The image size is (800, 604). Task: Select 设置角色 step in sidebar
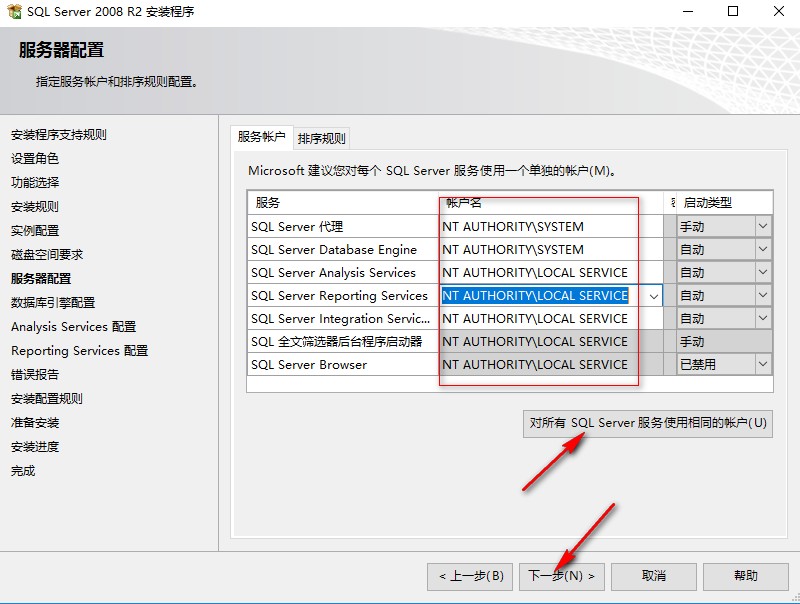coord(35,159)
